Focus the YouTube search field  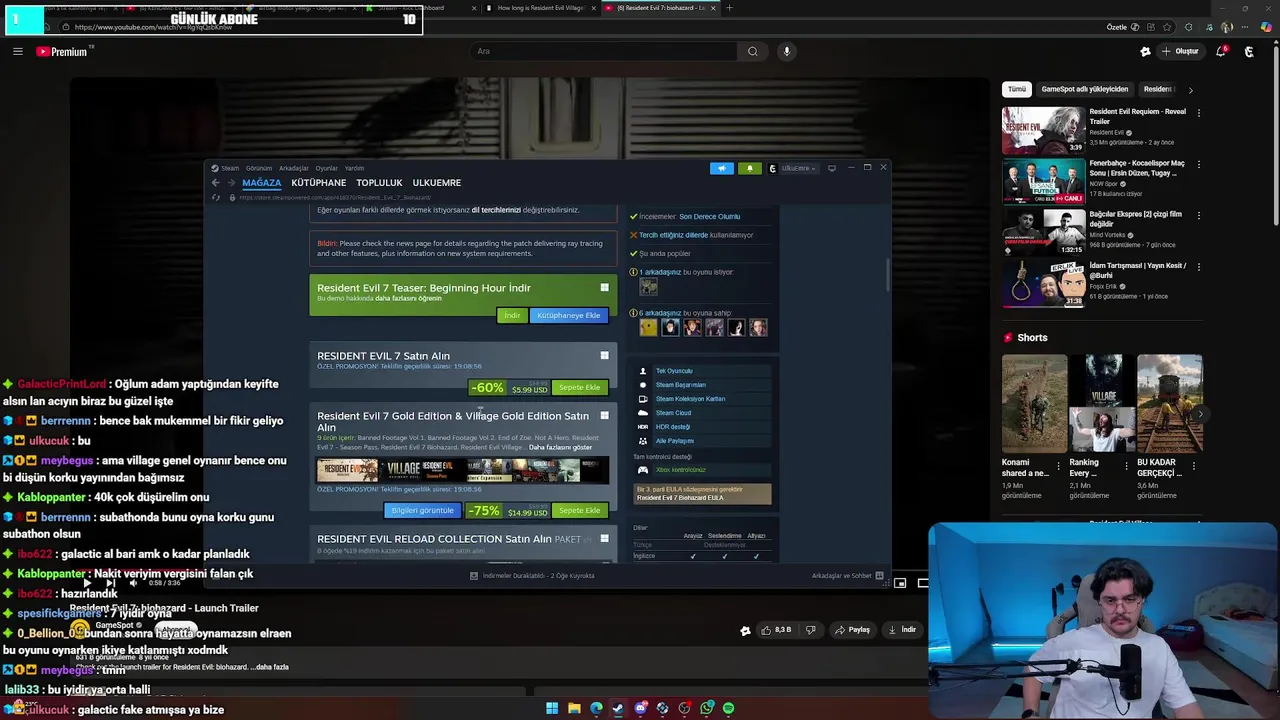pyautogui.click(x=604, y=52)
